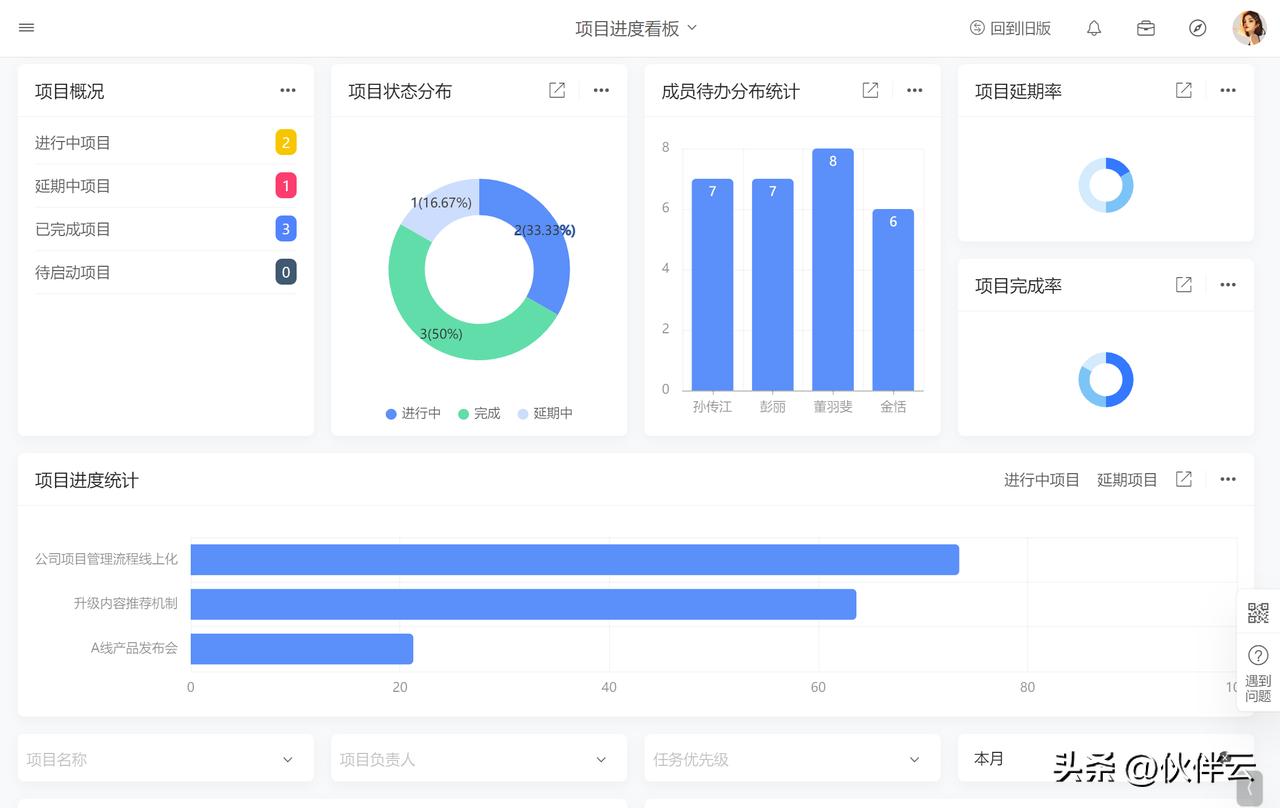The width and height of the screenshot is (1280, 808).
Task: Click the notification bell icon
Action: pyautogui.click(x=1094, y=28)
